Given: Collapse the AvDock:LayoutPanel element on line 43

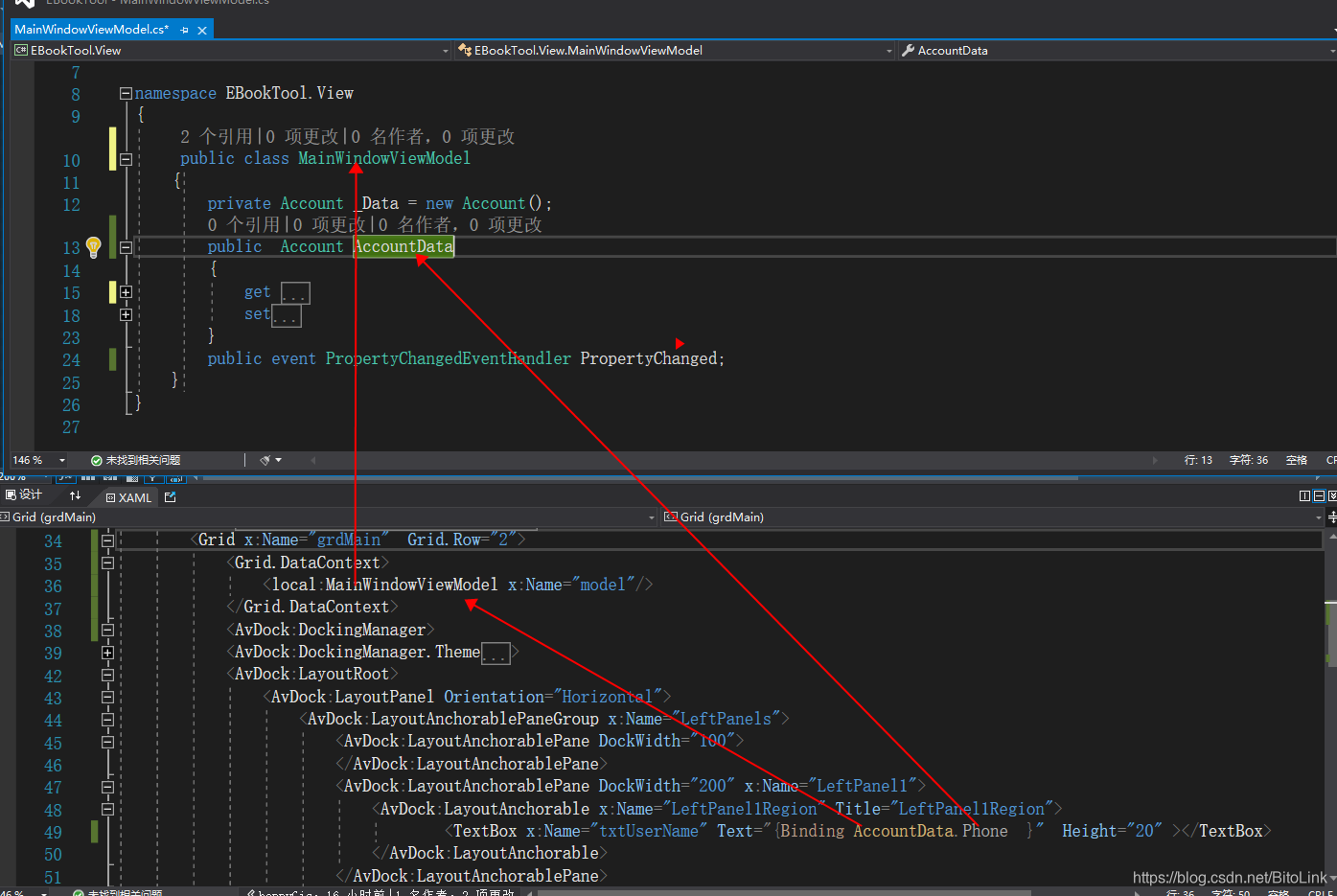Looking at the screenshot, I should pyautogui.click(x=107, y=698).
